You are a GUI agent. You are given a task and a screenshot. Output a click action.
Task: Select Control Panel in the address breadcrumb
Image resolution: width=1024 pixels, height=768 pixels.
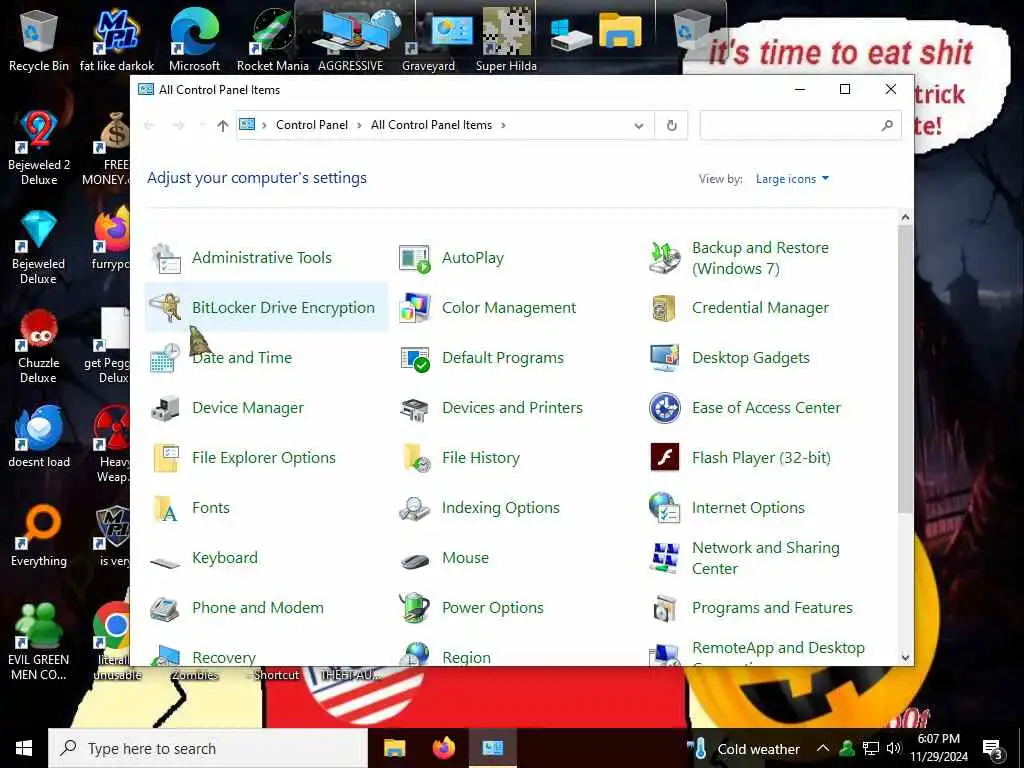[x=312, y=125]
